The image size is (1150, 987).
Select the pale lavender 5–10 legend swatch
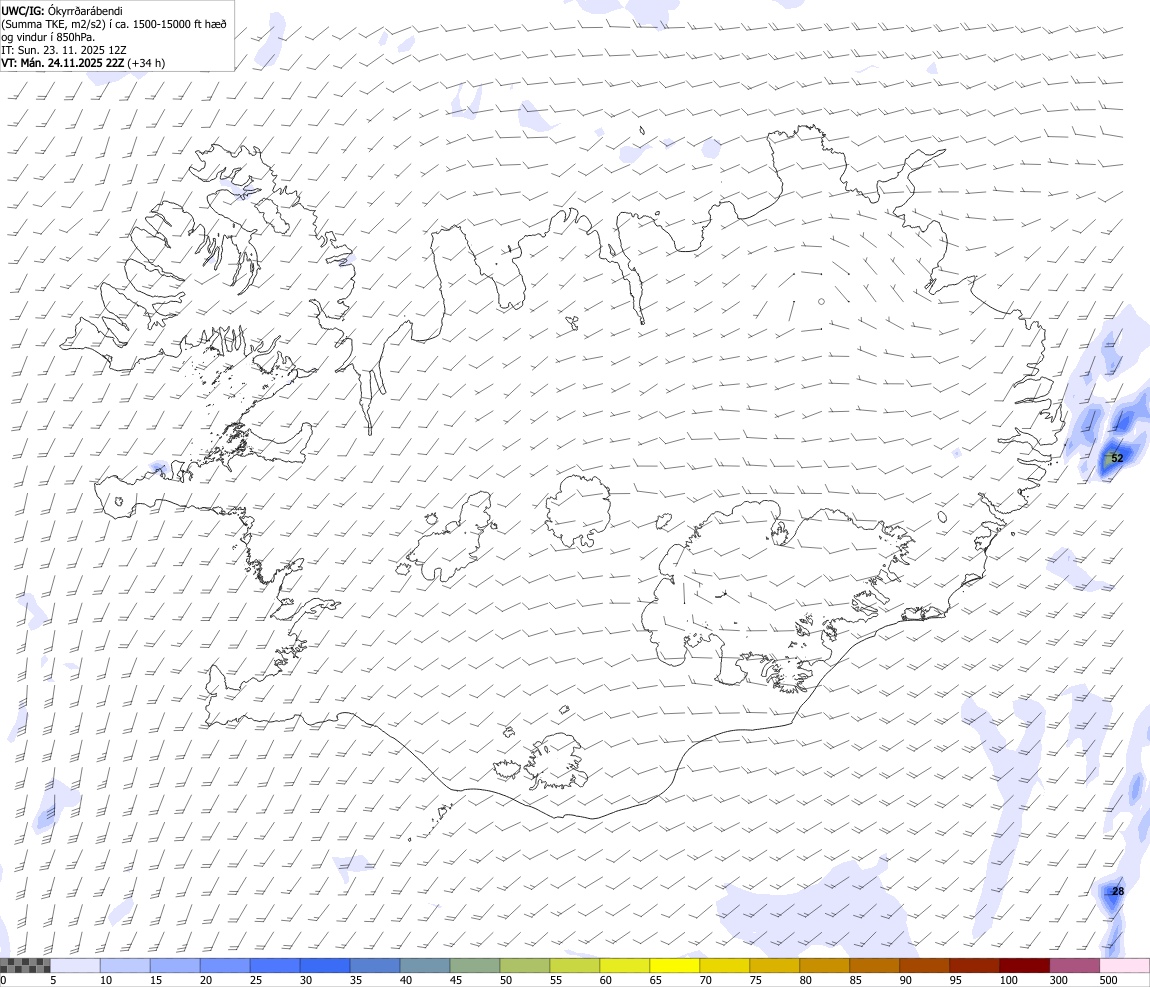click(75, 965)
